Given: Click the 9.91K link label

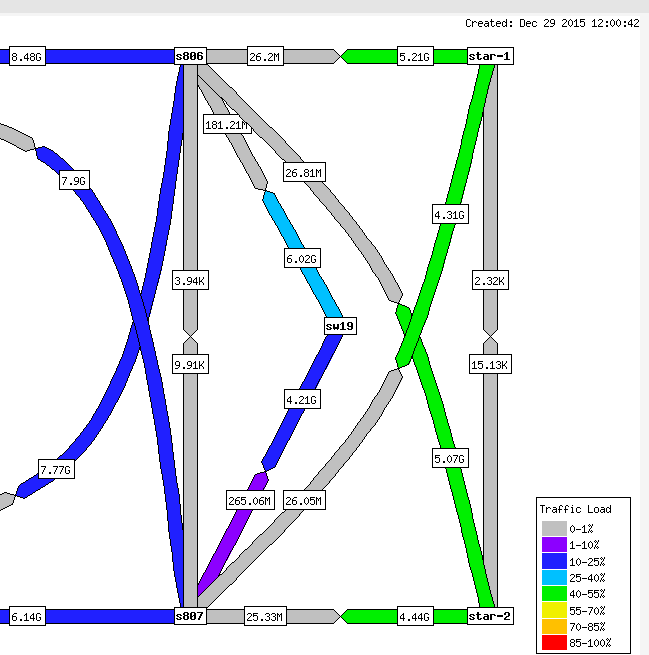Looking at the screenshot, I should click(190, 364).
